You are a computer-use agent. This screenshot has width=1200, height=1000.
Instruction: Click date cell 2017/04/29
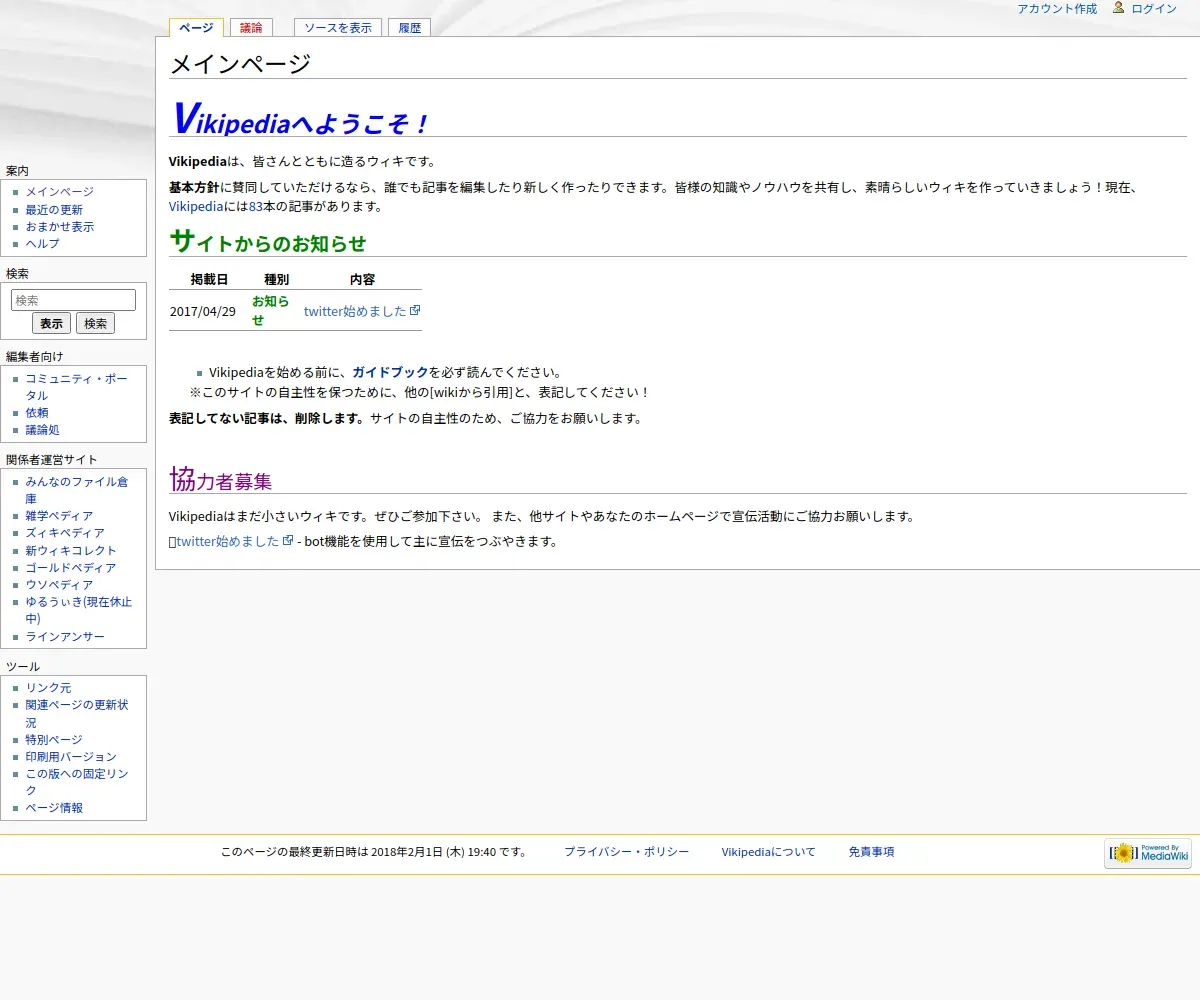(x=203, y=311)
